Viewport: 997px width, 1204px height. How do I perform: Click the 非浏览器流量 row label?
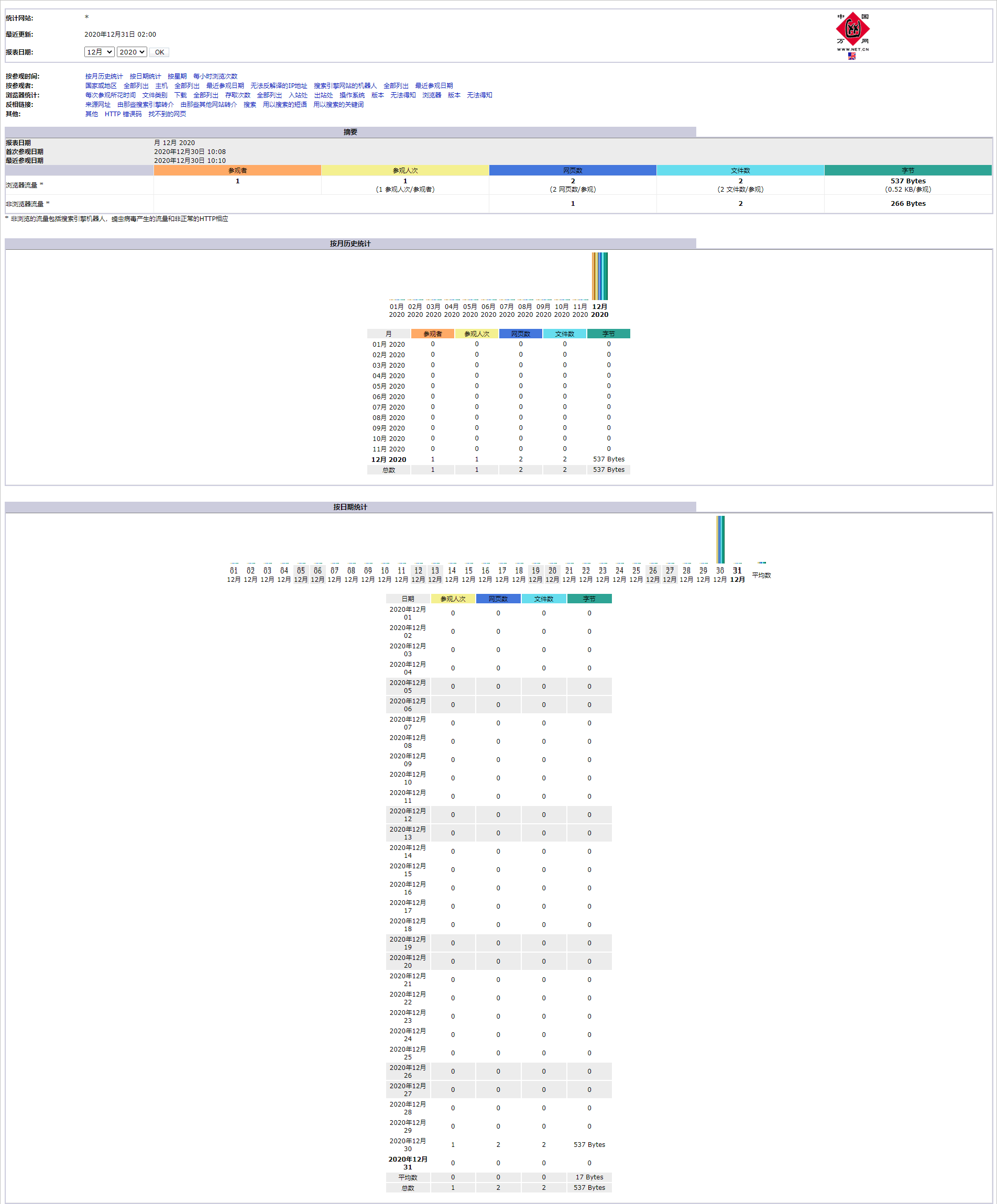coord(28,204)
